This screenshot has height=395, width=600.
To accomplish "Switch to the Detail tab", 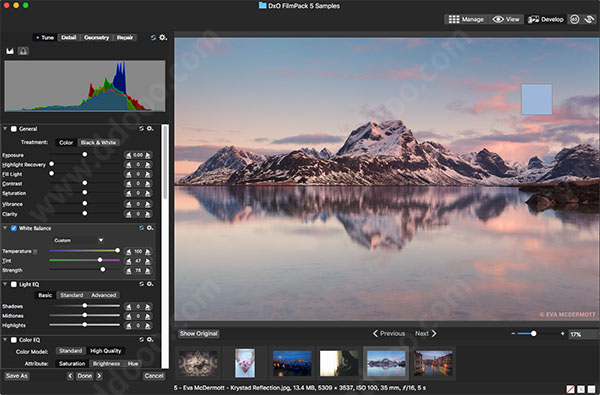I will pos(69,38).
